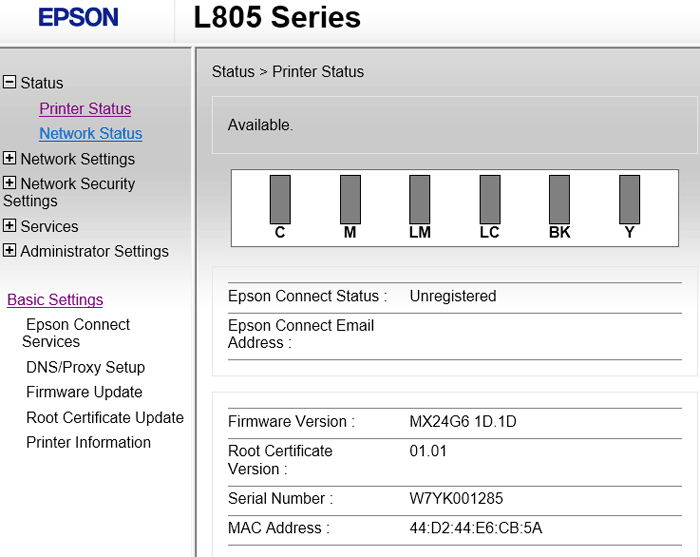The height and width of the screenshot is (557, 700).
Task: Select DNS/Proxy Setup in sidebar
Action: pos(85,368)
